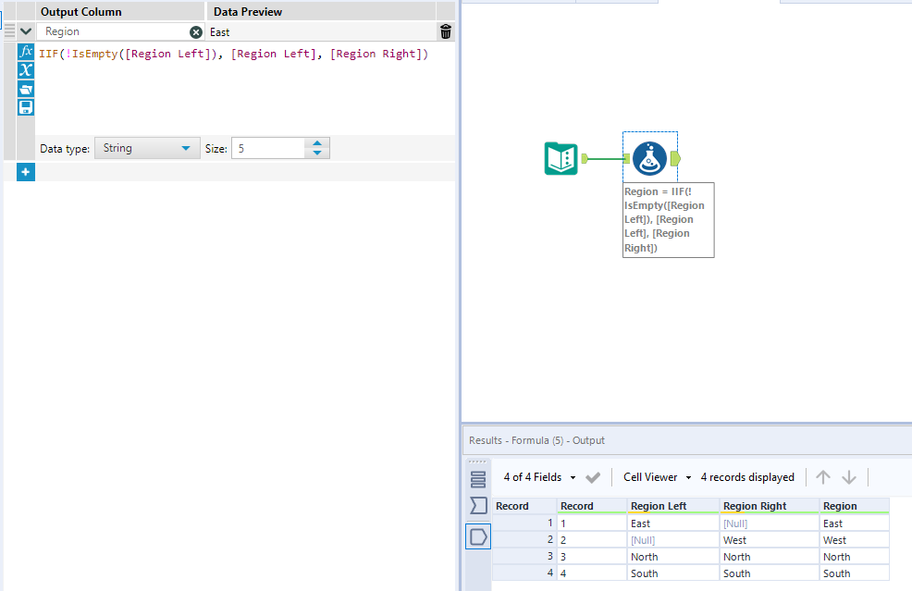Select South cell in Region column
The image size is (912, 591).
[854, 574]
